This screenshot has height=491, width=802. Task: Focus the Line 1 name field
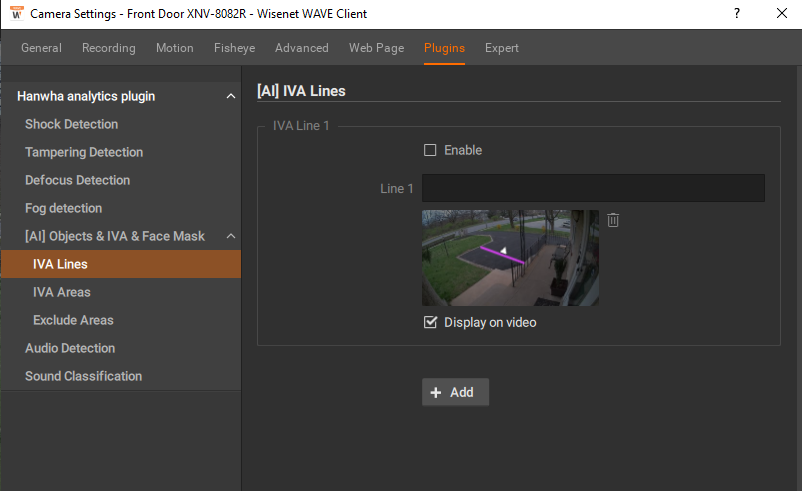[593, 188]
